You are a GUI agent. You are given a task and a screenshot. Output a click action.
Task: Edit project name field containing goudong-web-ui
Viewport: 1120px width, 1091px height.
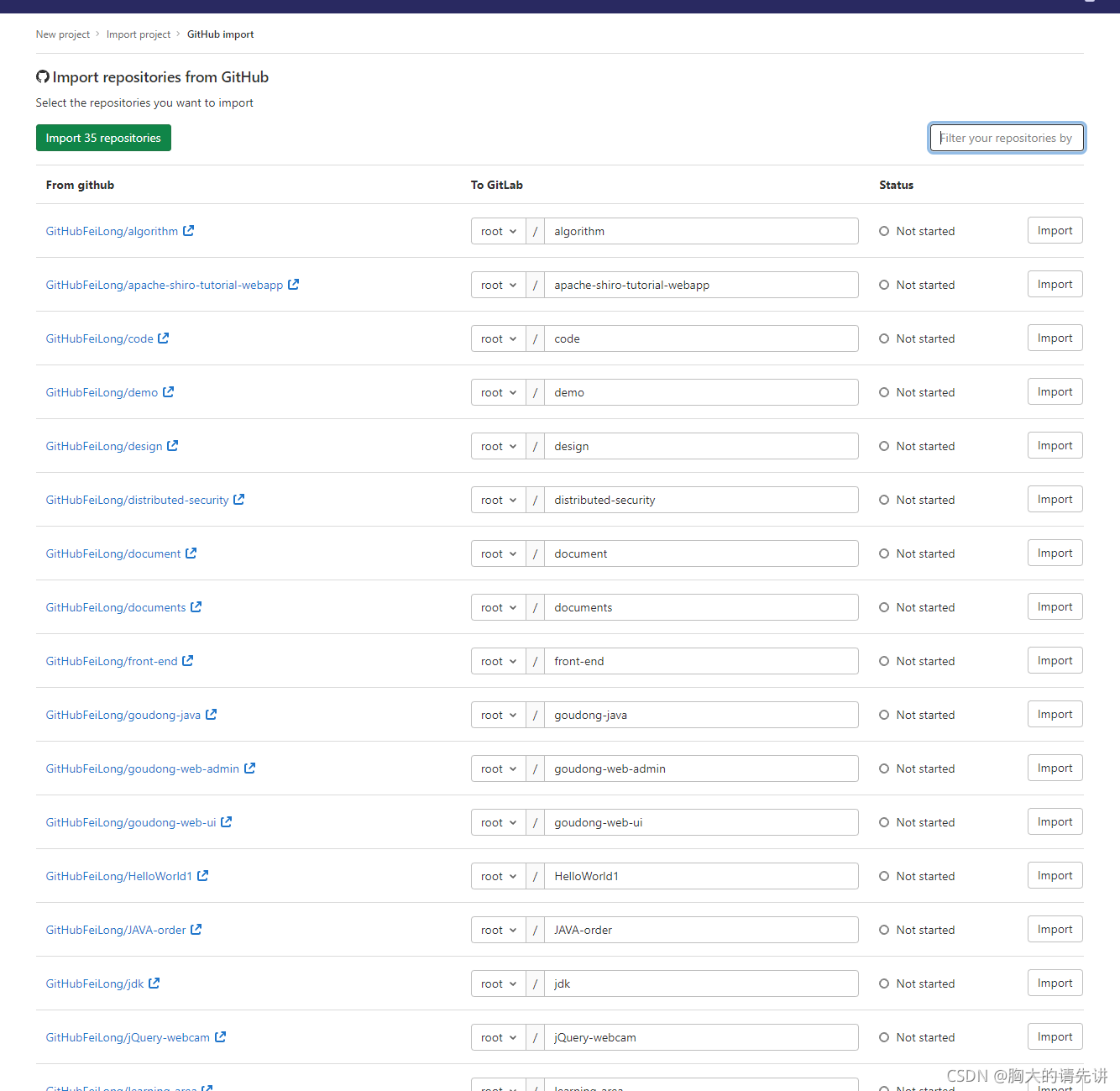701,822
